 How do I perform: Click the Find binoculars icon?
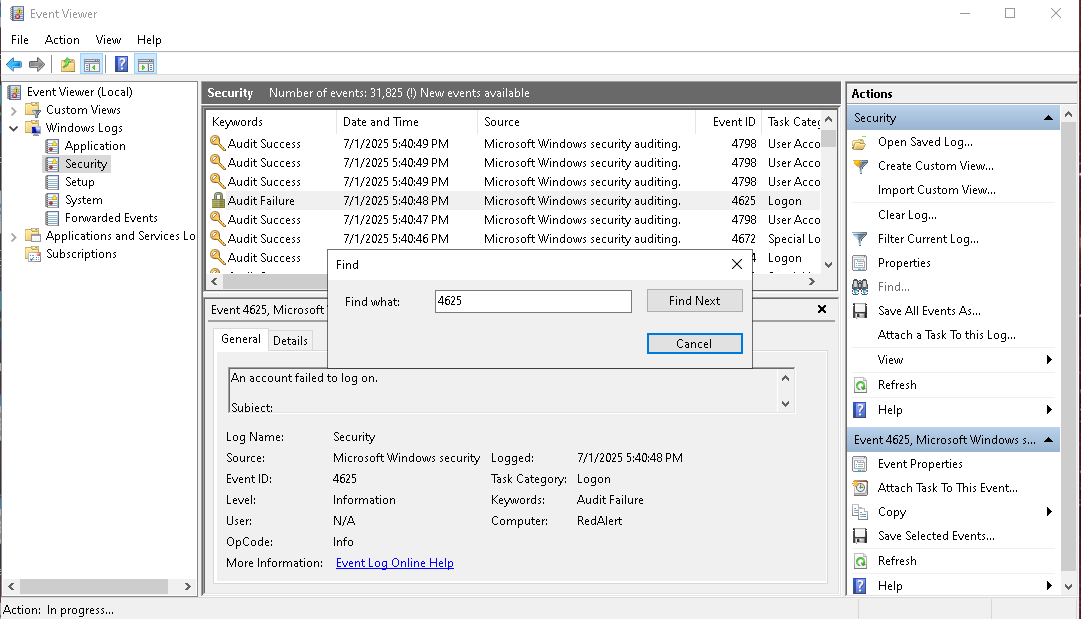pyautogui.click(x=860, y=287)
